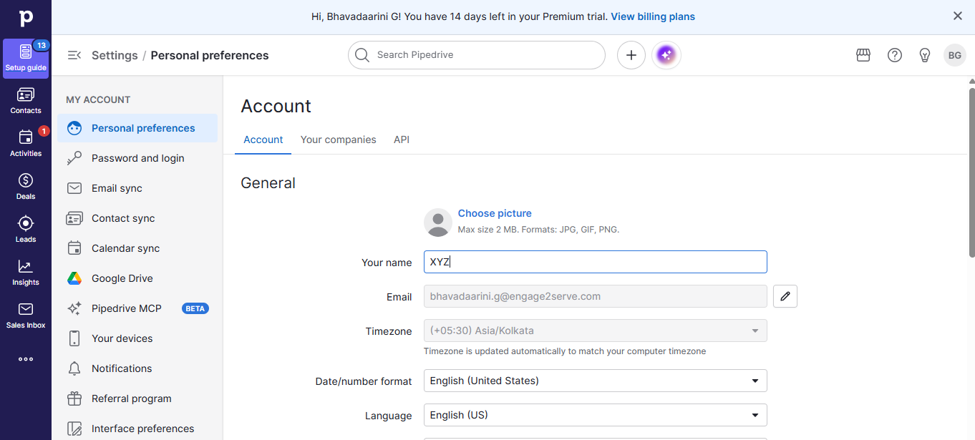Screen dimensions: 975x440
Task: Switch to Your companies tab
Action: point(338,140)
